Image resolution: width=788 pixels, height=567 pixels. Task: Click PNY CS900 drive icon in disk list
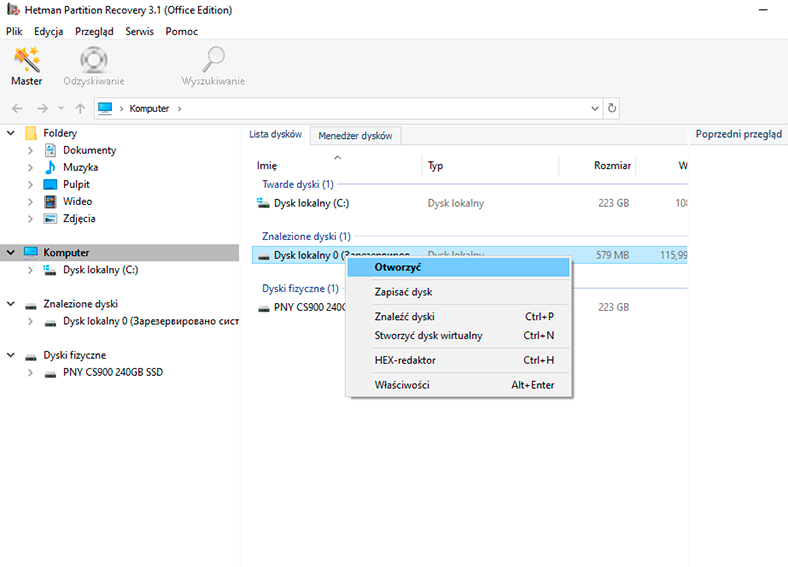point(264,308)
